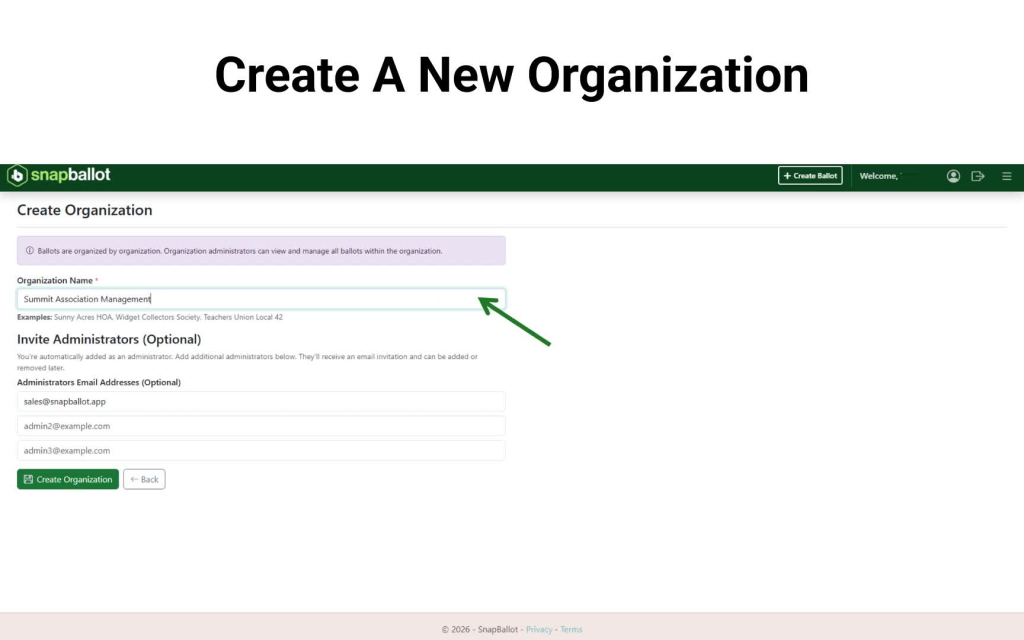Viewport: 1024px width, 640px height.
Task: Click the Administrators Email Addresses label
Action: click(99, 383)
